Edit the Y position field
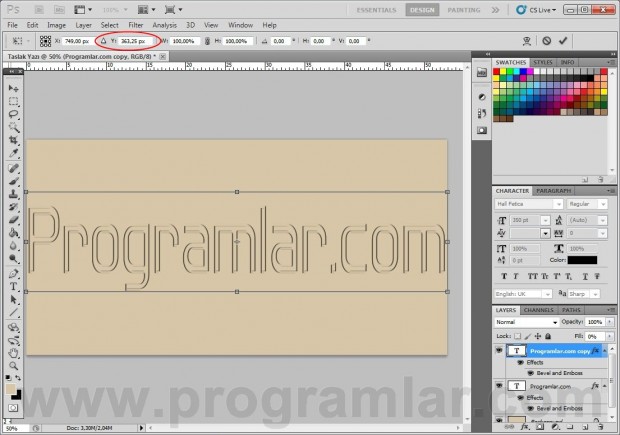Screen dimensions: 620x435 pyautogui.click(x=134, y=41)
